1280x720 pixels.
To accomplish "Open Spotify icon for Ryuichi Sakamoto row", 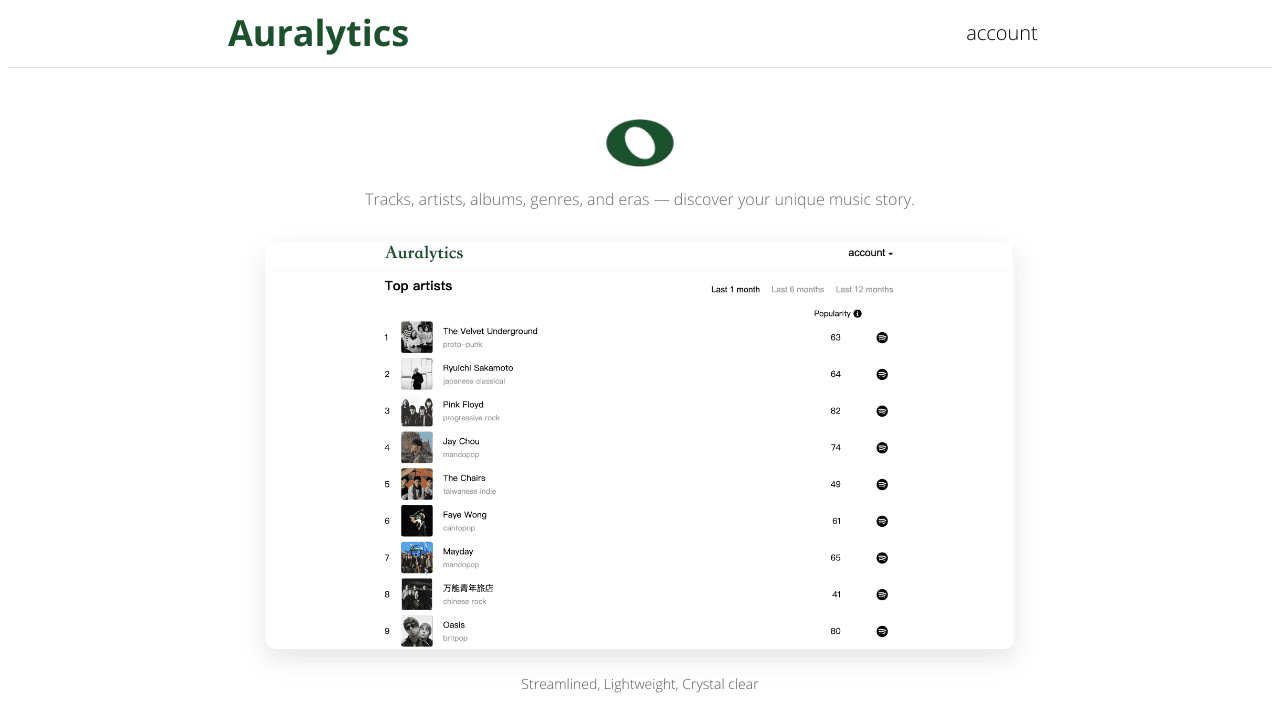I will [x=882, y=374].
